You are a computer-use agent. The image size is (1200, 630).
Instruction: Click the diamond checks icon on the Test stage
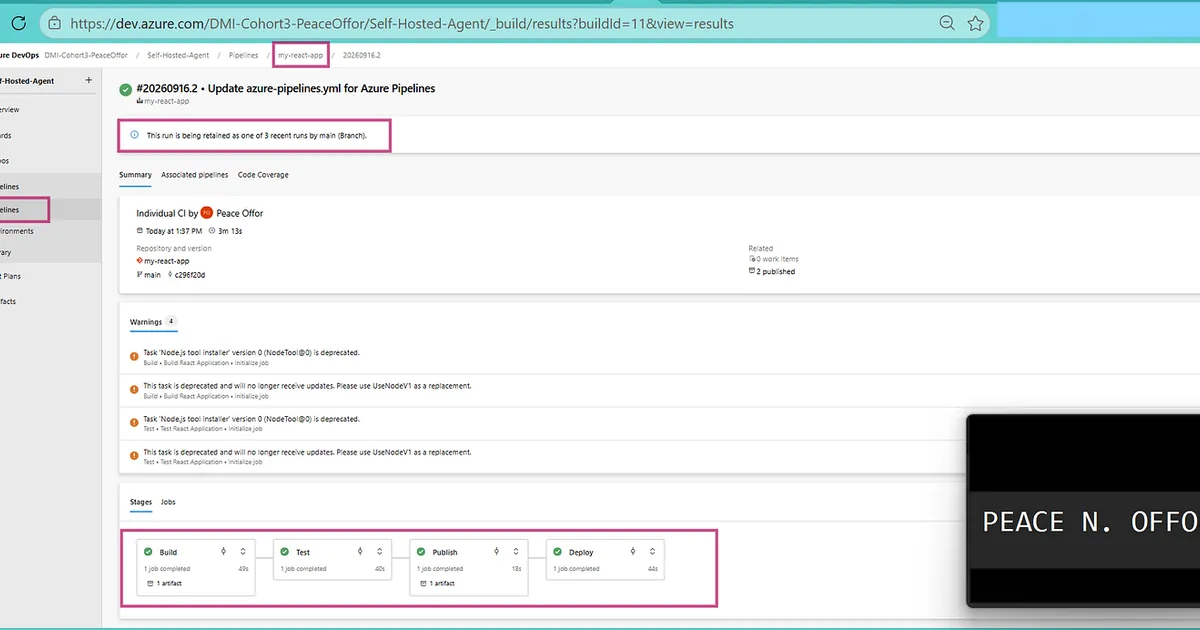[361, 551]
